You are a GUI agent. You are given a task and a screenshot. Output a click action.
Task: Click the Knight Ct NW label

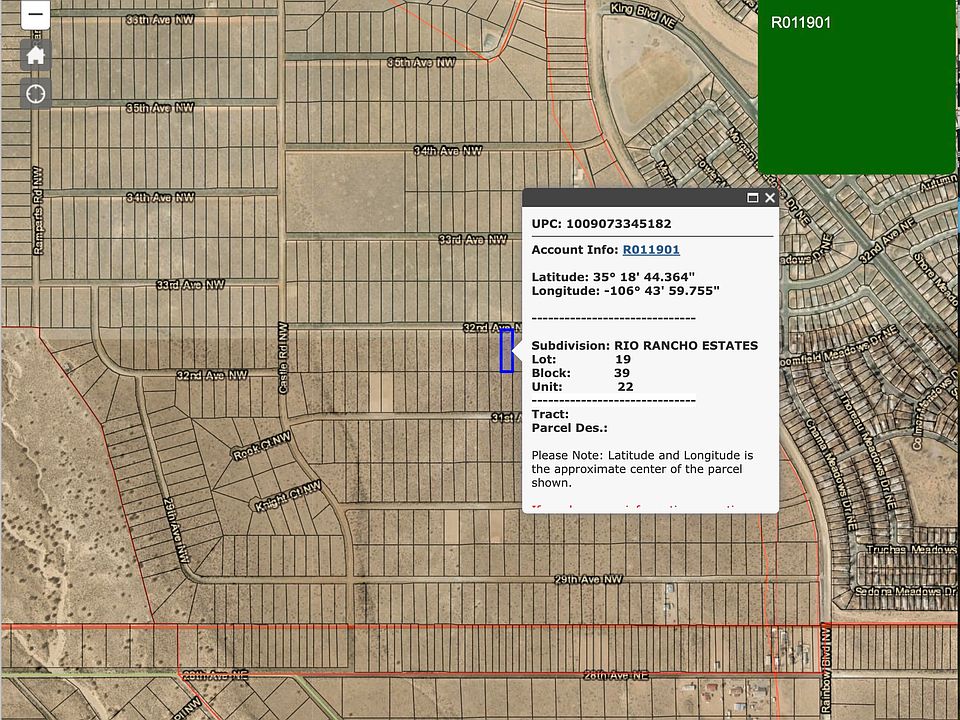[x=288, y=496]
